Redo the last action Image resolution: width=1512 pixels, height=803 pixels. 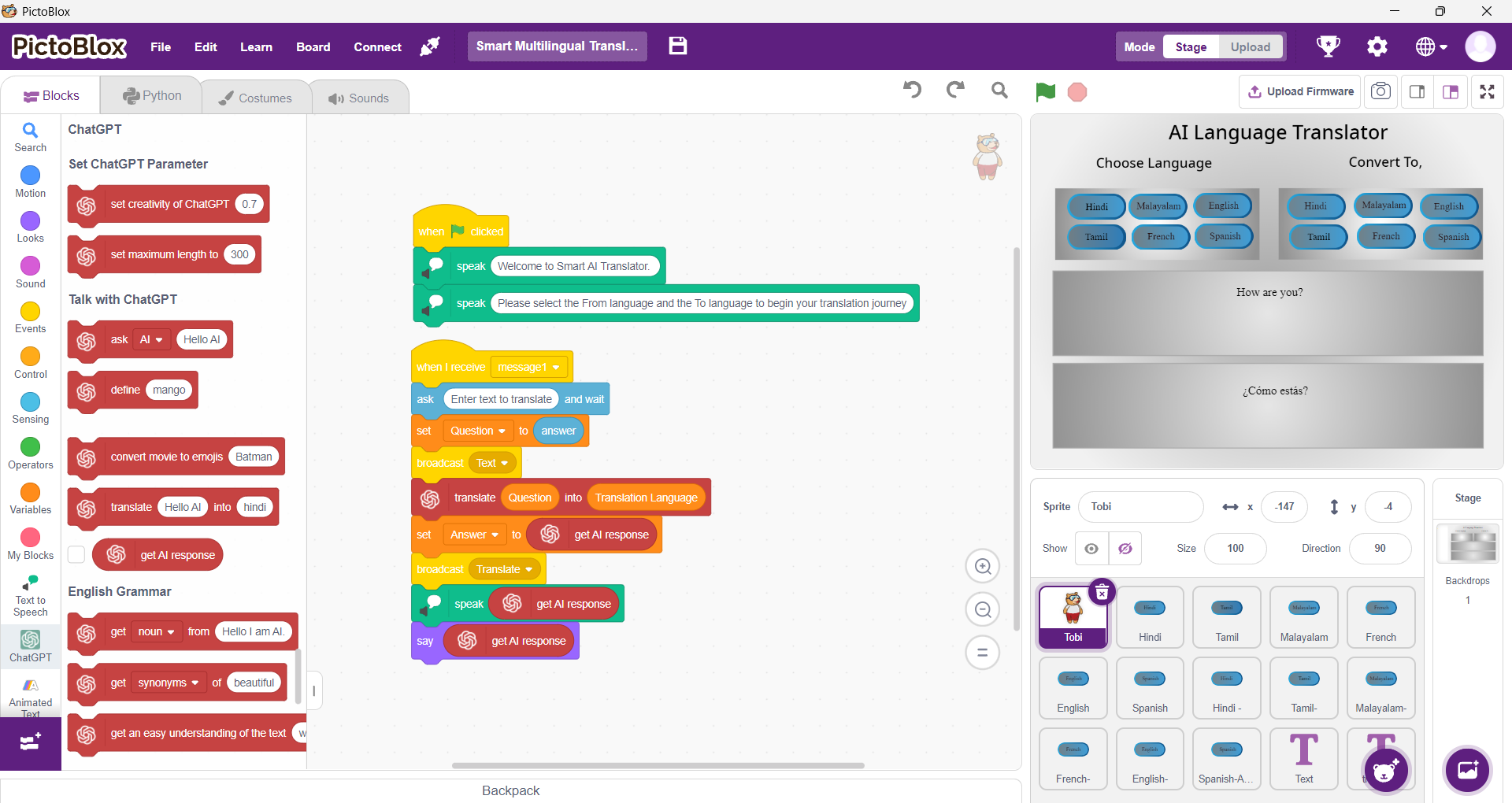(x=955, y=90)
